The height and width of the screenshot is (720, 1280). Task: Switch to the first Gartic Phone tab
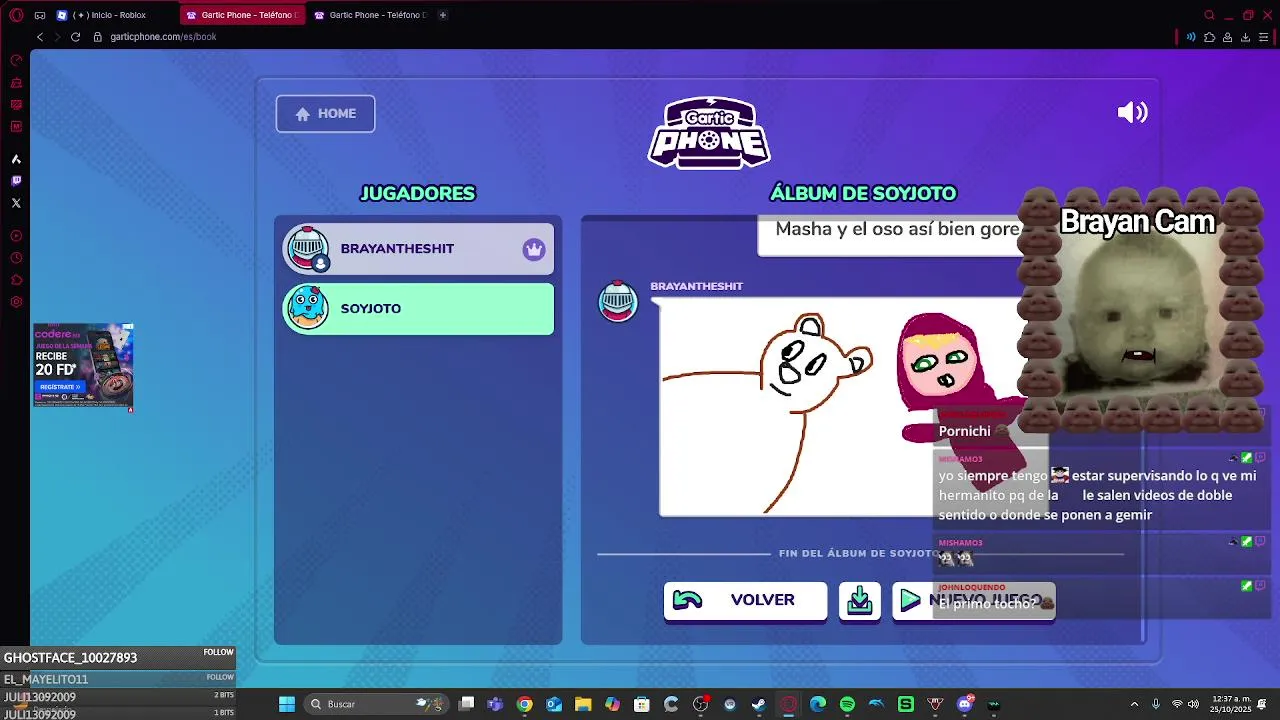click(243, 15)
